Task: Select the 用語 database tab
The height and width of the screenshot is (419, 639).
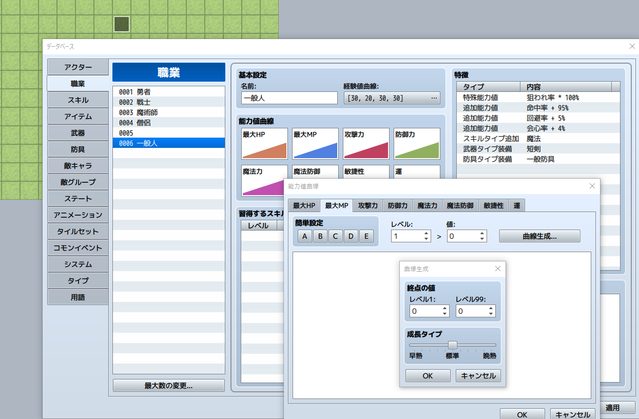Action: pos(78,297)
